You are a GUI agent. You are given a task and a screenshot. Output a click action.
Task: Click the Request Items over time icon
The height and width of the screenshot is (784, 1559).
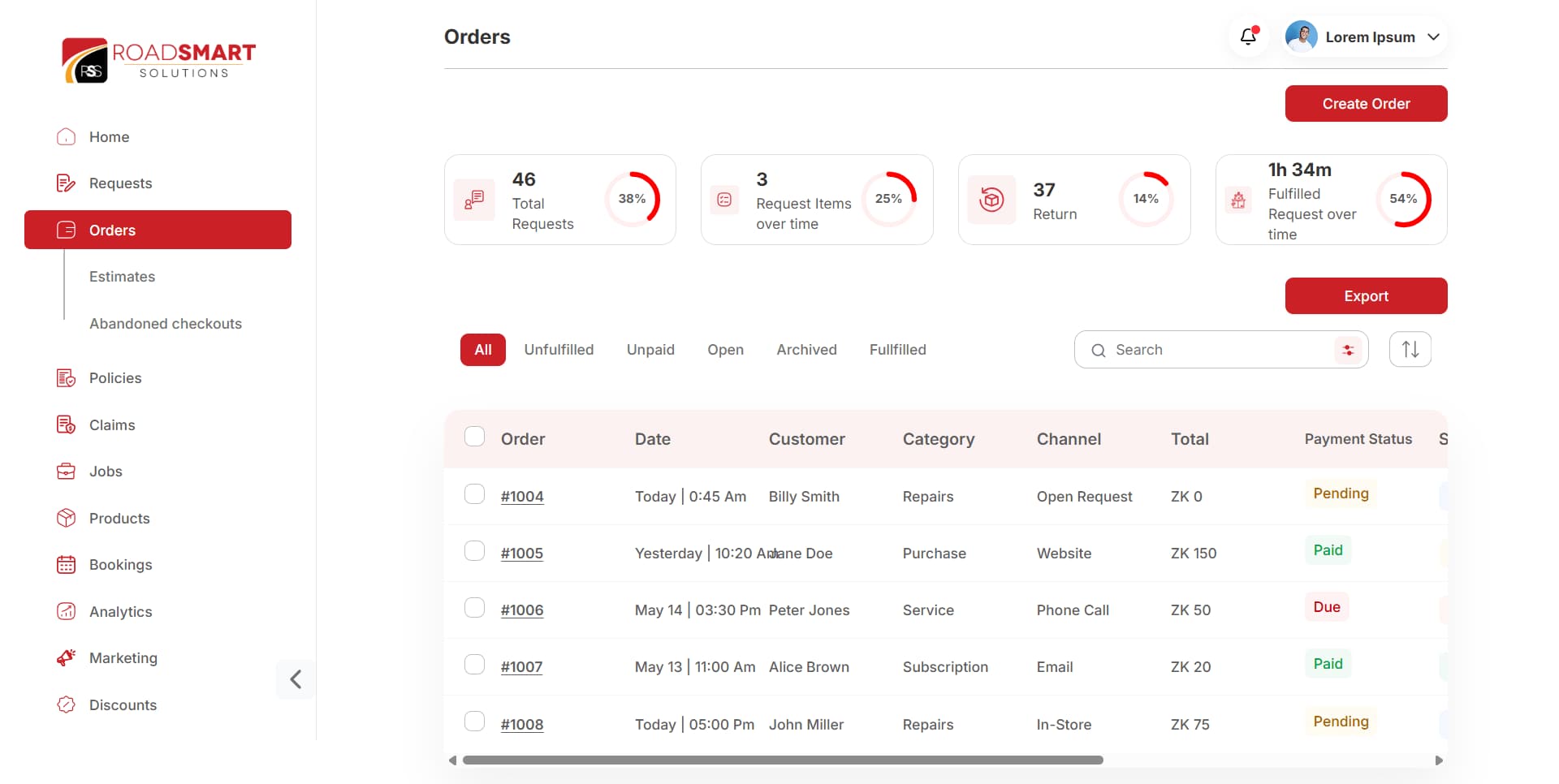(x=724, y=200)
